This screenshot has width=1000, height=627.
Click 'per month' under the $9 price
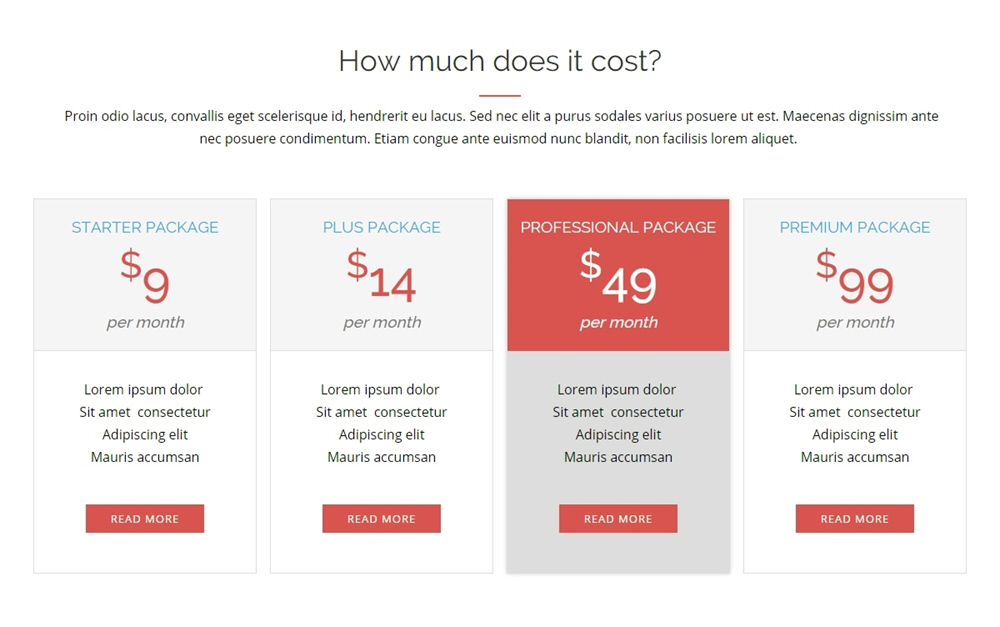[x=145, y=323]
